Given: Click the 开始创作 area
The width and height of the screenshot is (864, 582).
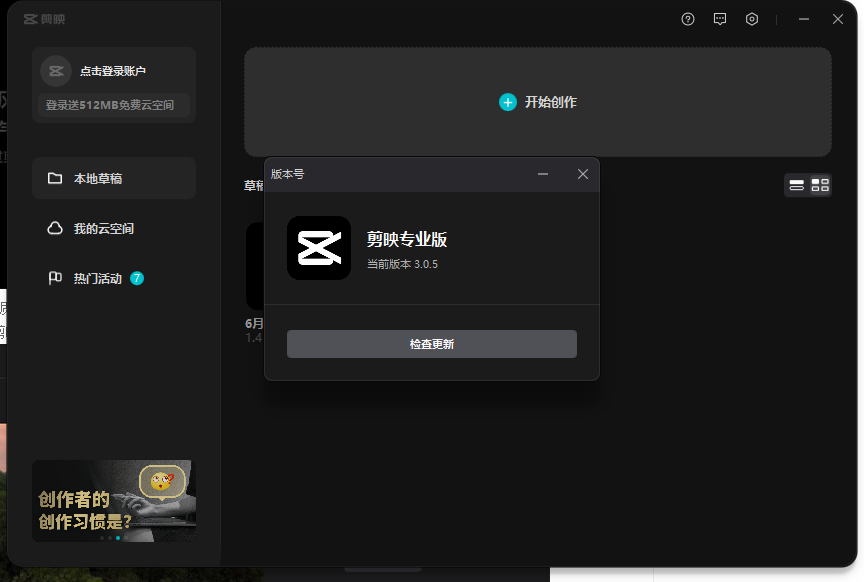Looking at the screenshot, I should click(x=538, y=102).
